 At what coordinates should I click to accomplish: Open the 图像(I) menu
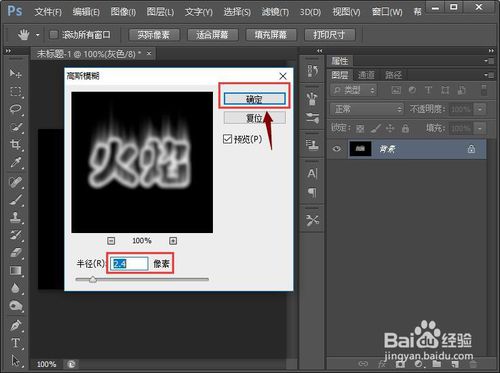pyautogui.click(x=123, y=12)
